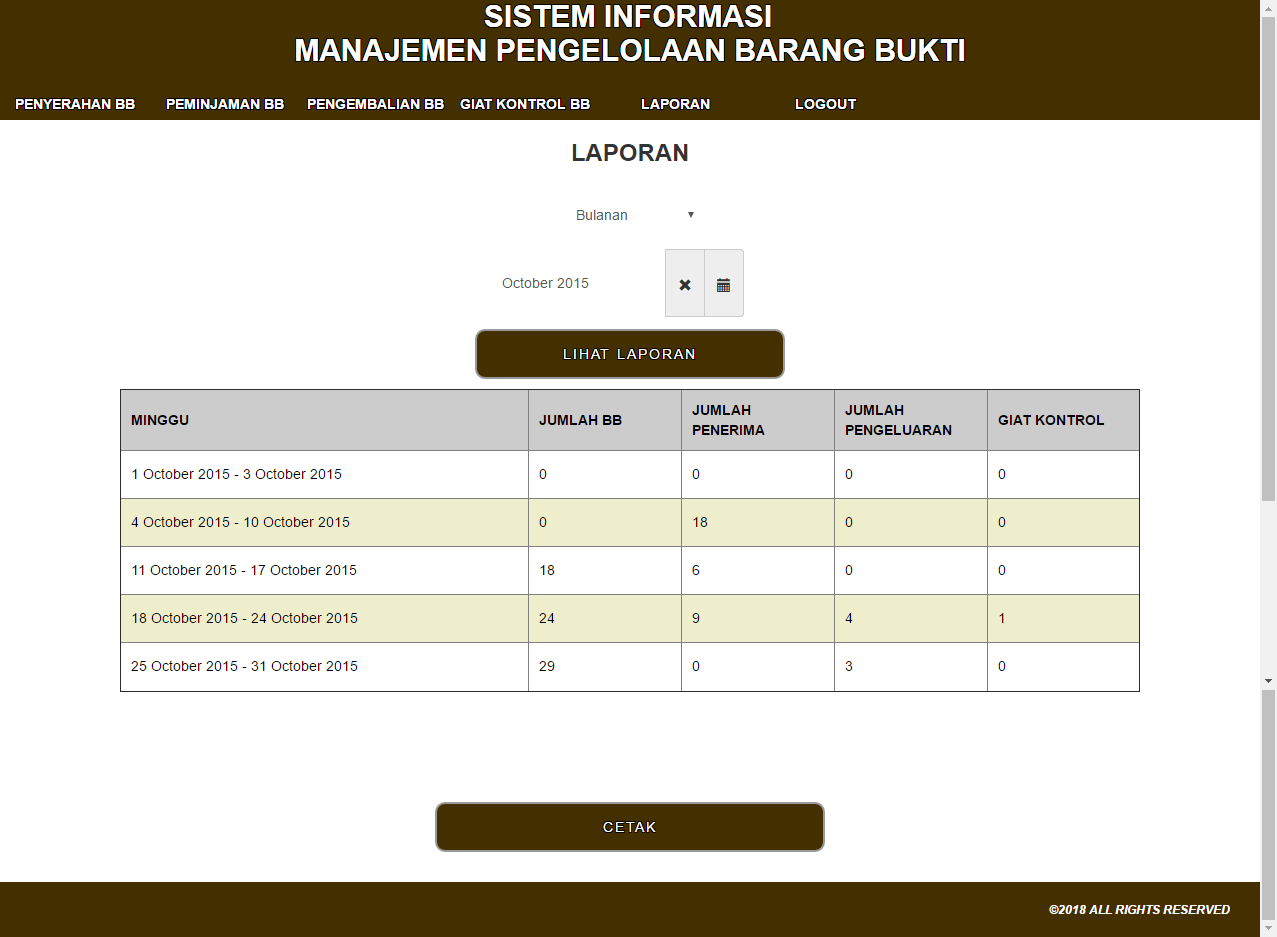Screen dimensions: 1277x937
Task: Click the MINGGU column header
Action: point(324,420)
